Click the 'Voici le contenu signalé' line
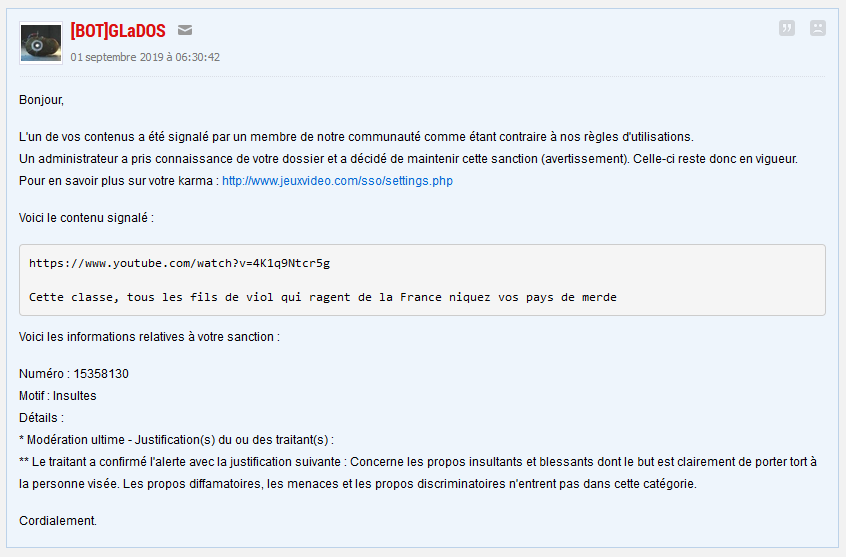The image size is (846, 557). click(87, 218)
